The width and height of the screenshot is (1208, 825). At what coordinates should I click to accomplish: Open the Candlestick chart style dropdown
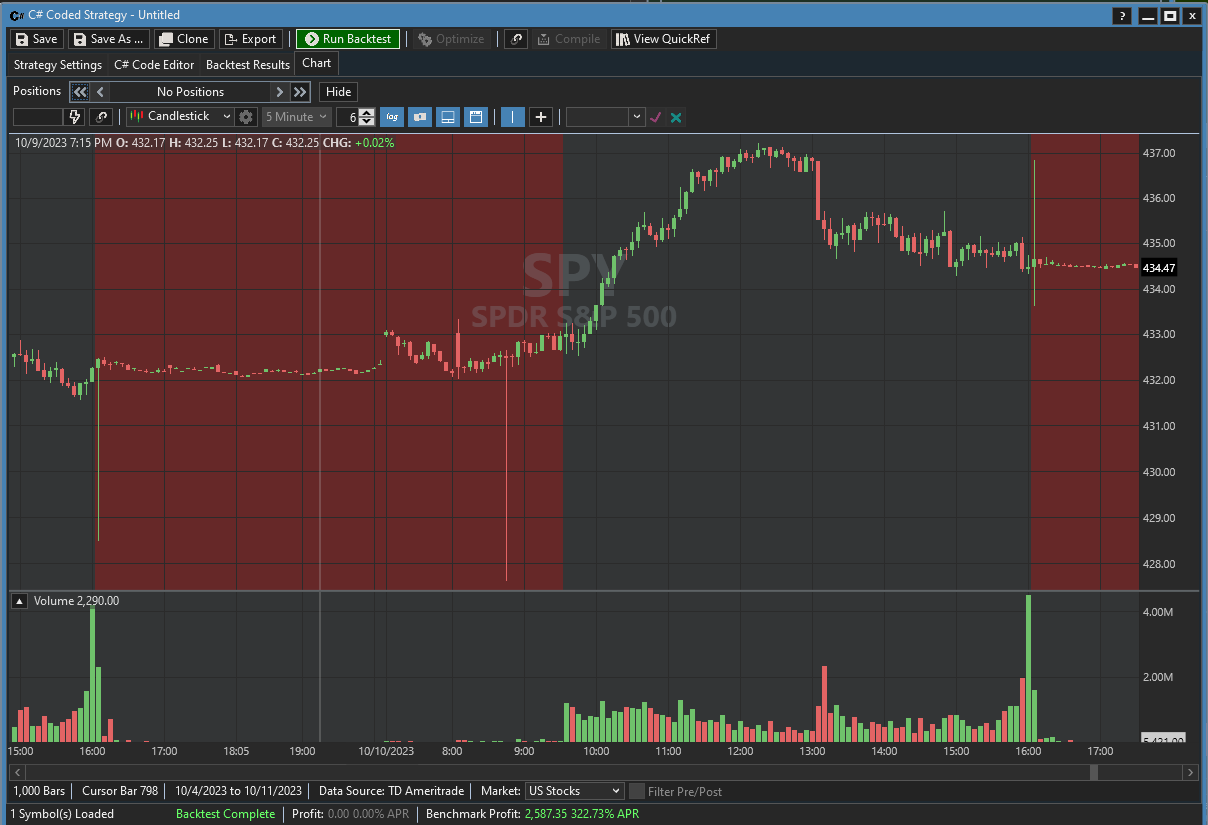click(x=180, y=117)
